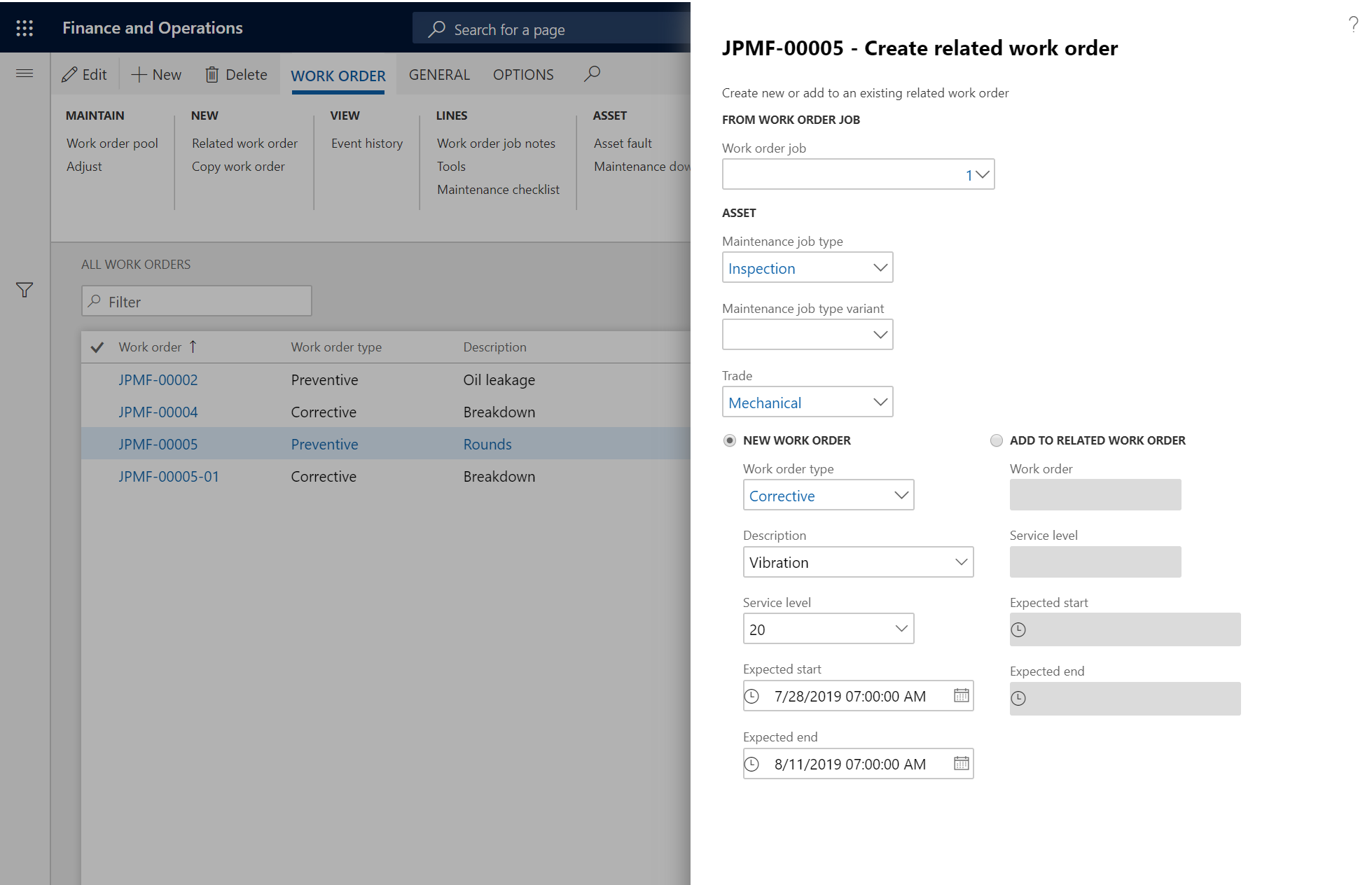
Task: Click the calendar icon for Expected end date
Action: [961, 762]
